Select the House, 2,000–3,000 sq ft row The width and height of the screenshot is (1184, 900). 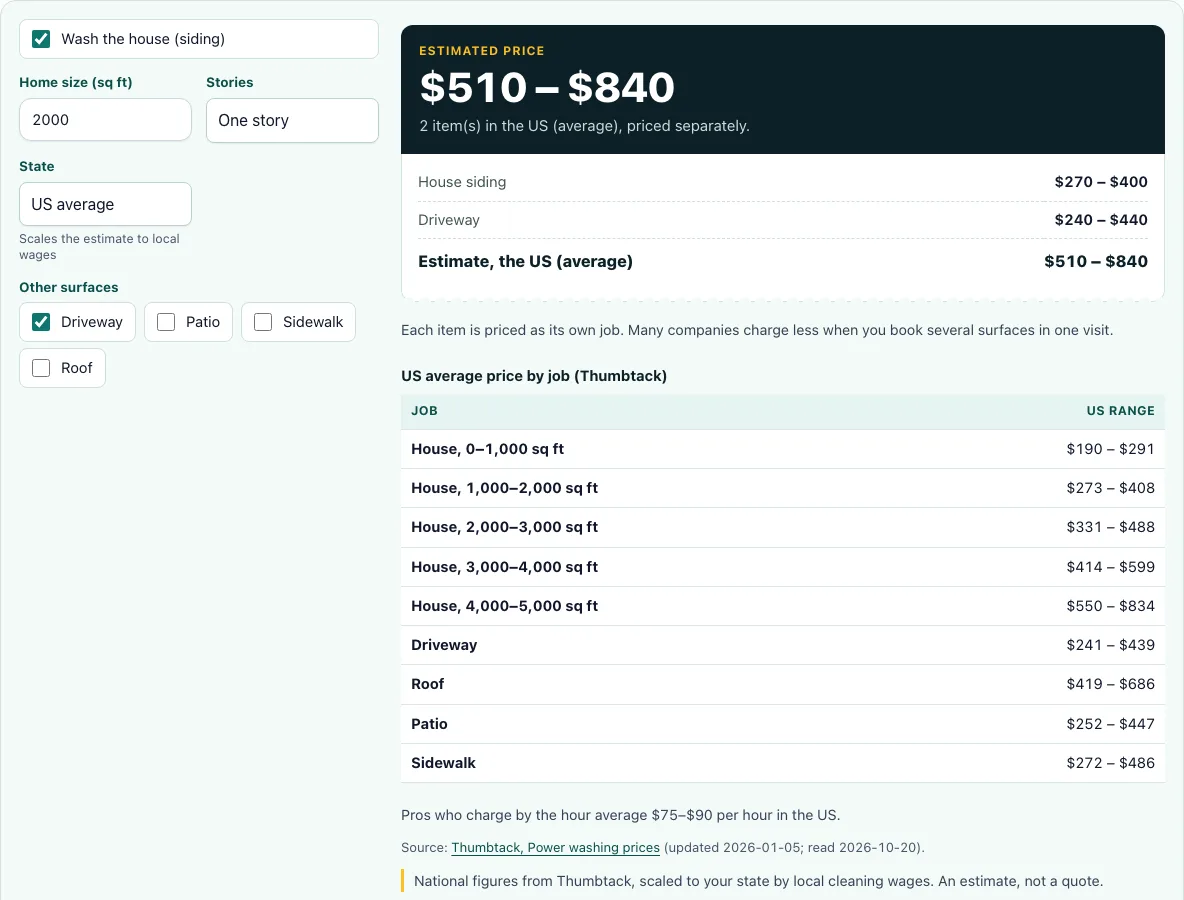(782, 527)
